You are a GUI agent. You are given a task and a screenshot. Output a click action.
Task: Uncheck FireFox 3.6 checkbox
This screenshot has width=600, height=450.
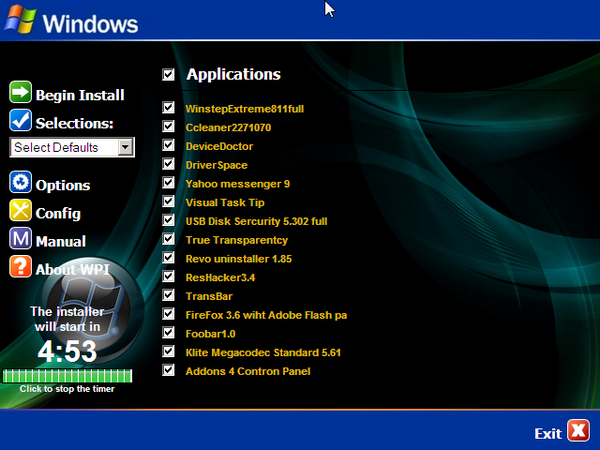coord(168,314)
